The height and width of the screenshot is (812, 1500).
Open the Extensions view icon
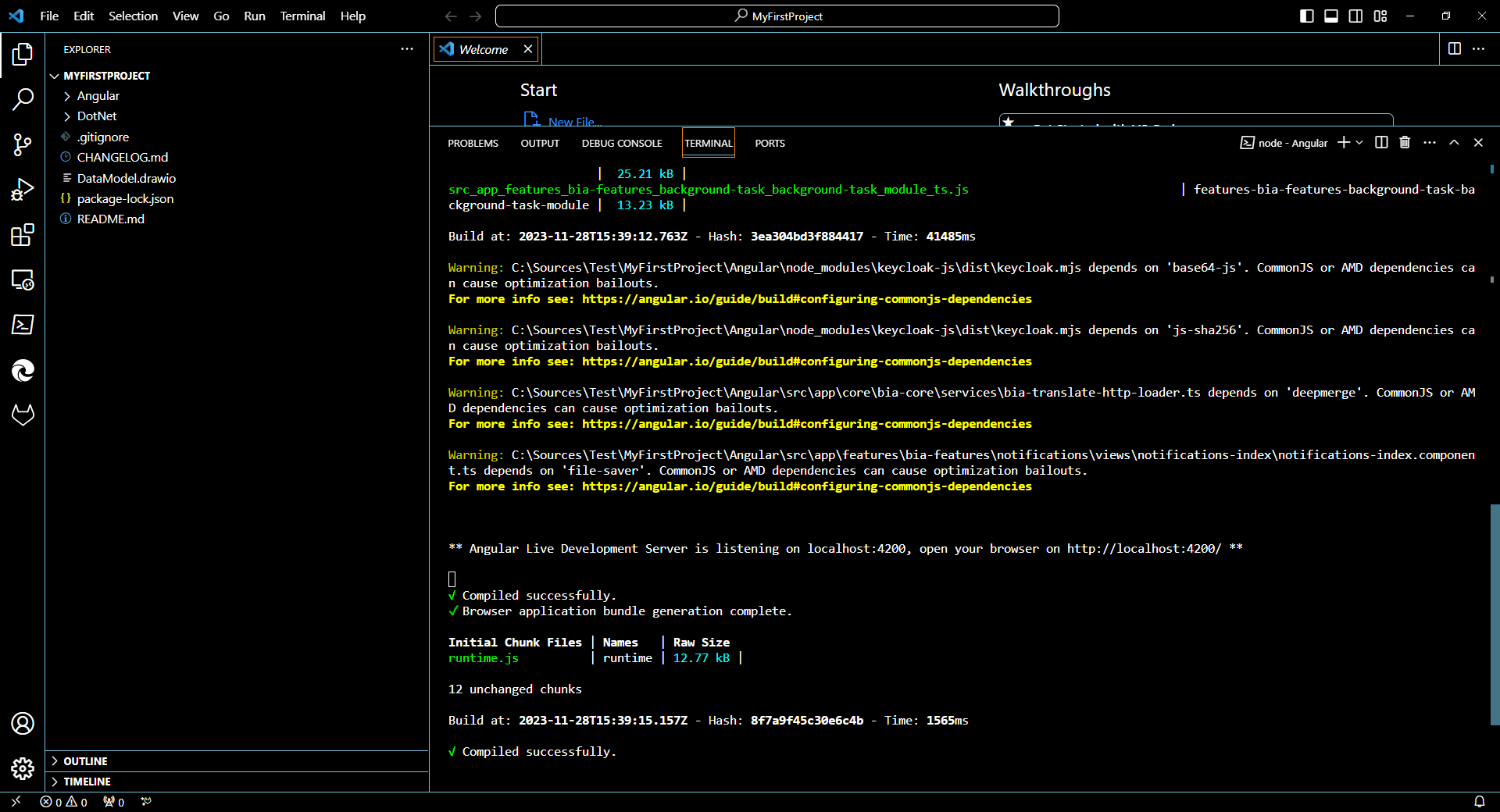(23, 235)
